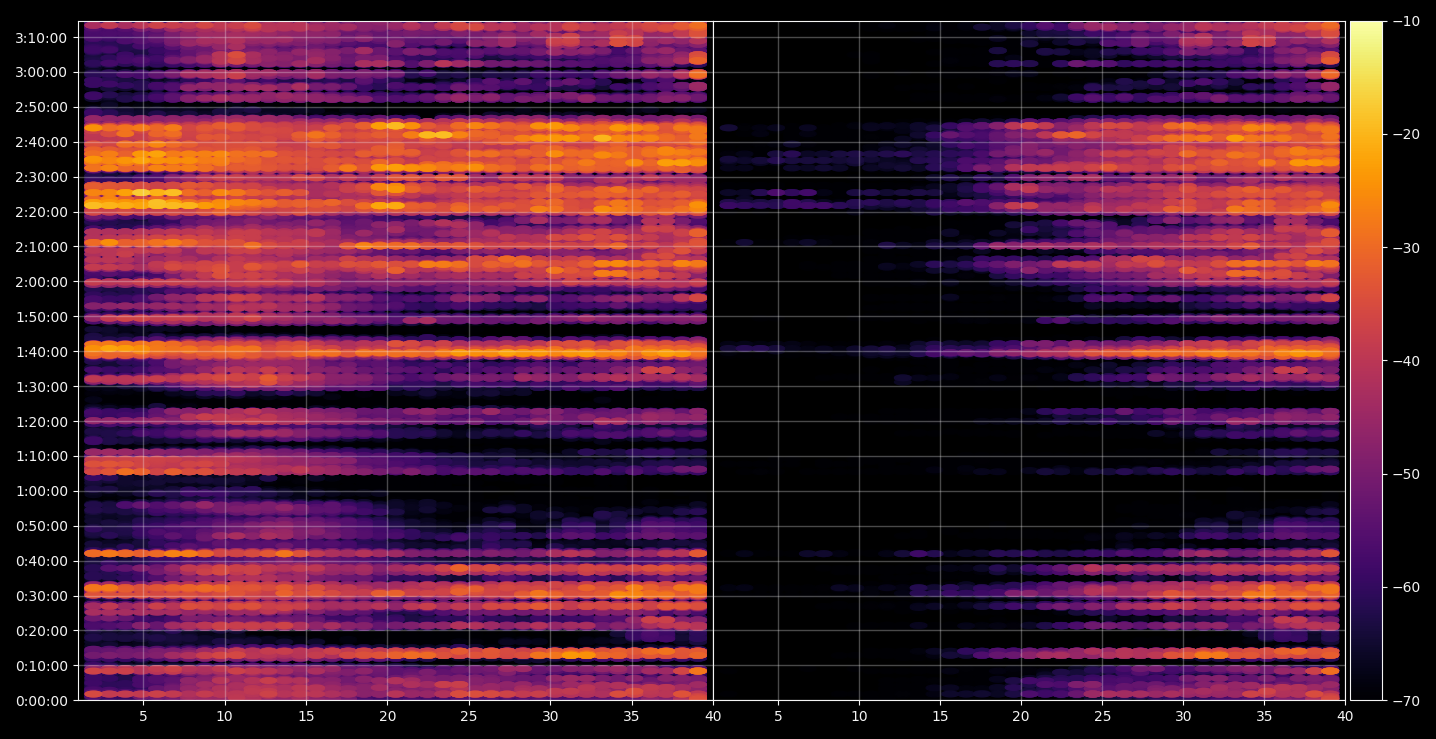Screen dimensions: 1436x739
Task: Click x-axis tick 40 between the heatmaps
Action: pos(713,717)
